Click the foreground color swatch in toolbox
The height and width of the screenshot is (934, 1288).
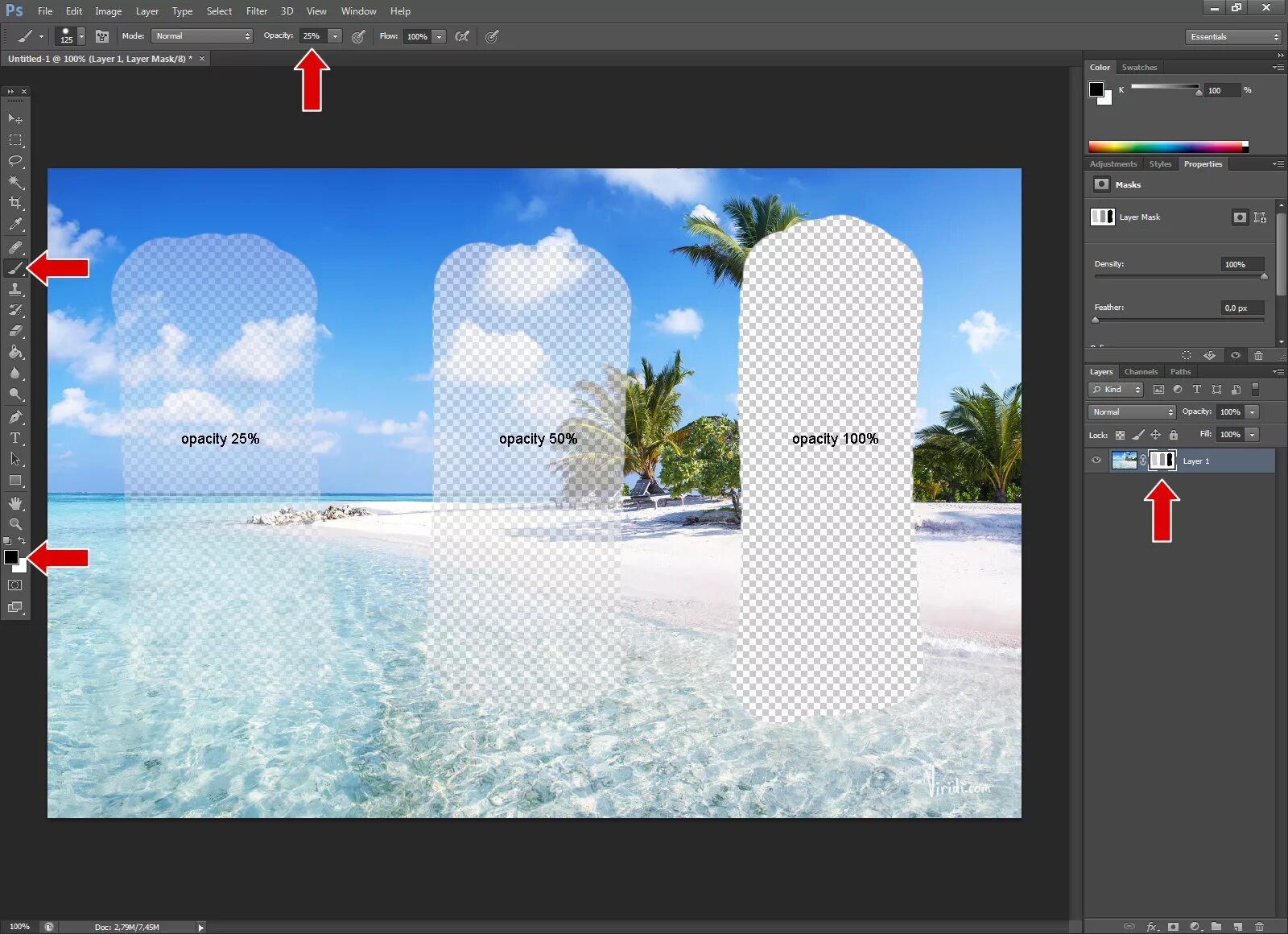(10, 557)
